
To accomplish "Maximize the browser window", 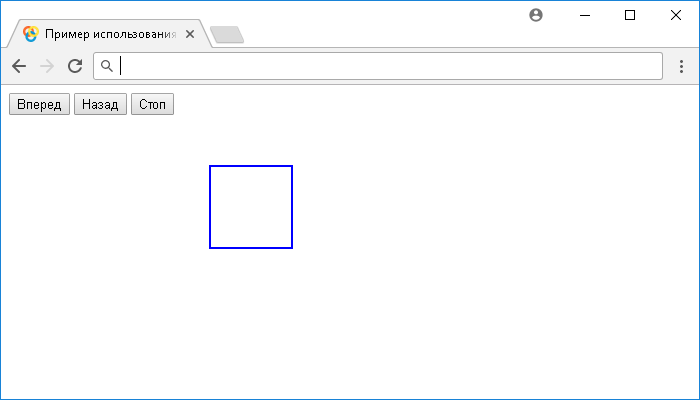I will click(x=630, y=15).
